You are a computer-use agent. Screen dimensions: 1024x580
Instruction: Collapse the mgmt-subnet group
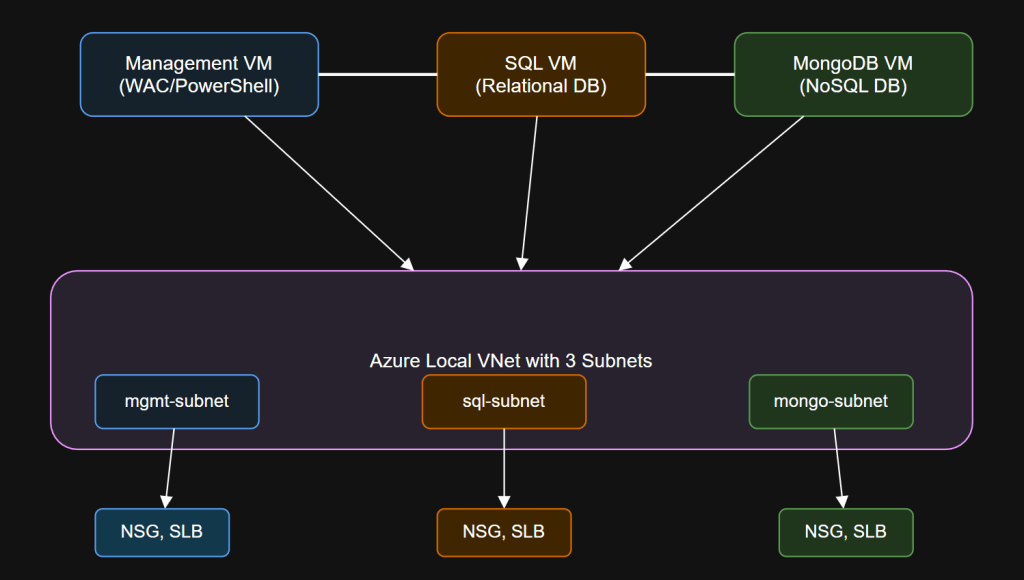click(x=177, y=401)
